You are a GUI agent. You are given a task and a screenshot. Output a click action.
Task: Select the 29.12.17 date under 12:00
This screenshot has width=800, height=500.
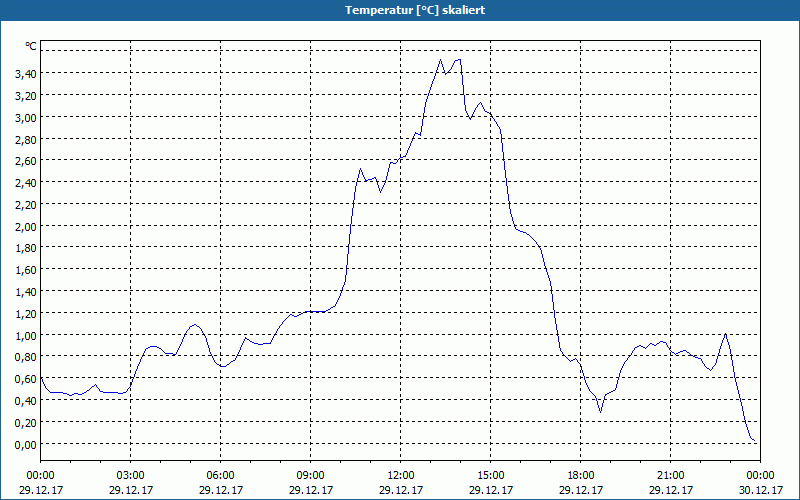pos(401,490)
